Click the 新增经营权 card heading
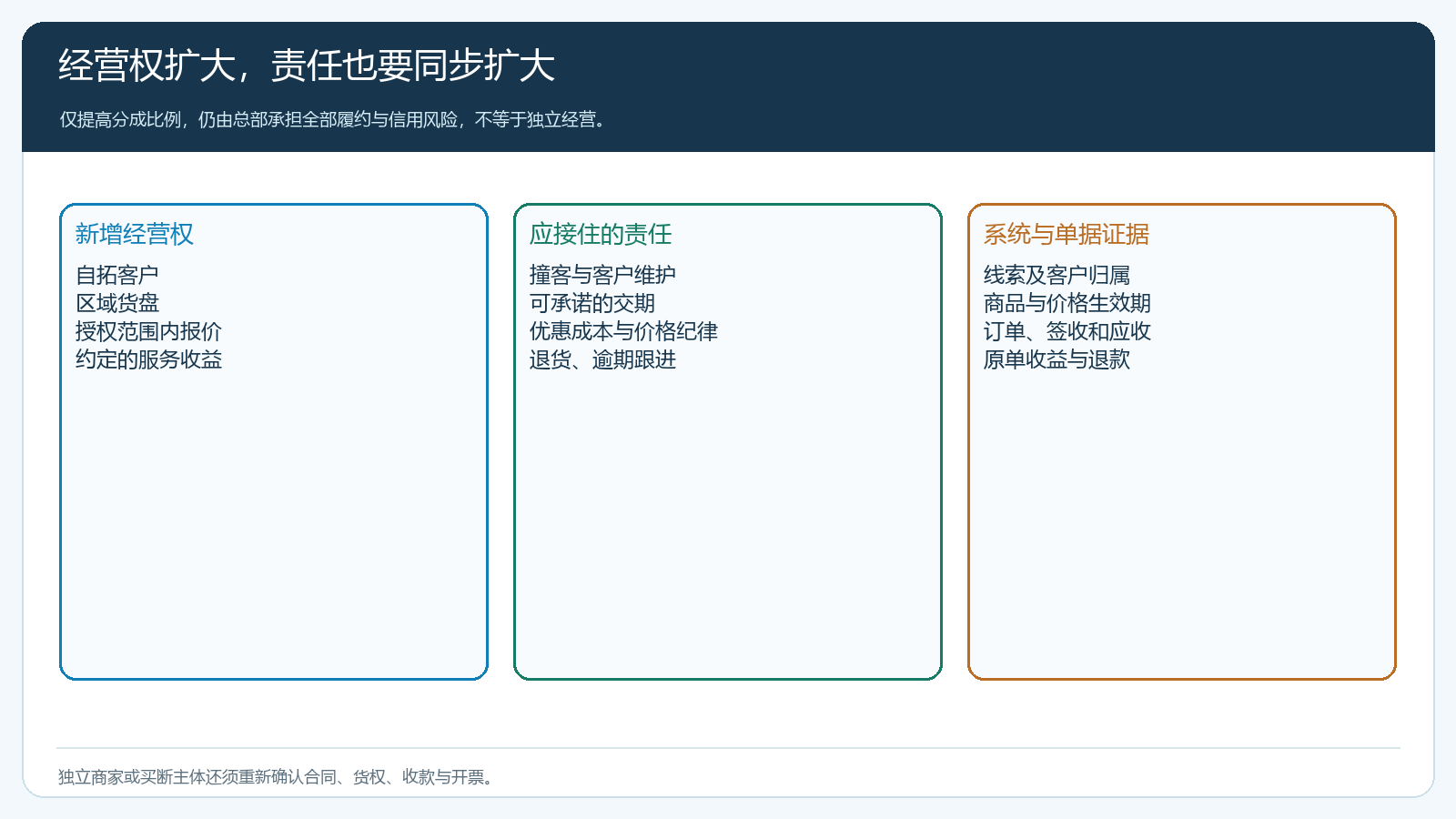Image resolution: width=1456 pixels, height=819 pixels. click(135, 234)
